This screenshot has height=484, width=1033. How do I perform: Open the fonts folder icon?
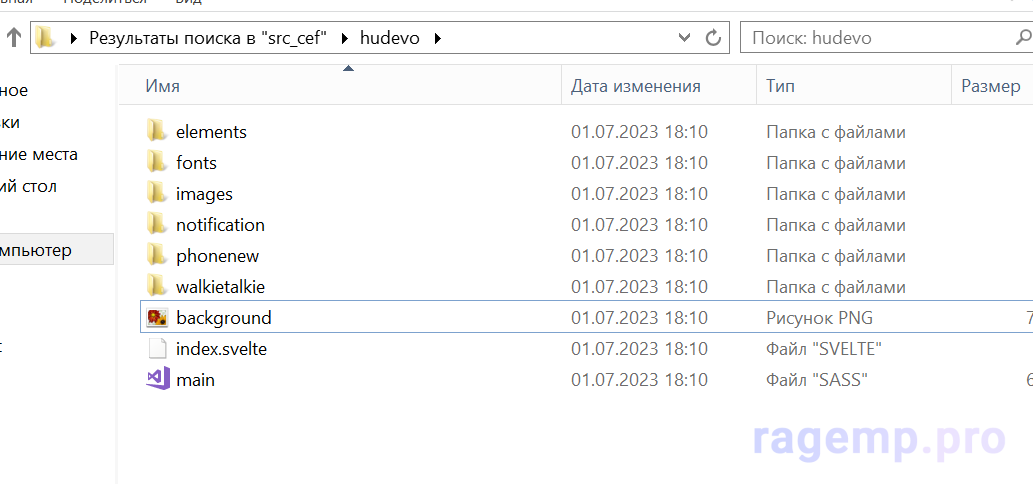[x=156, y=162]
